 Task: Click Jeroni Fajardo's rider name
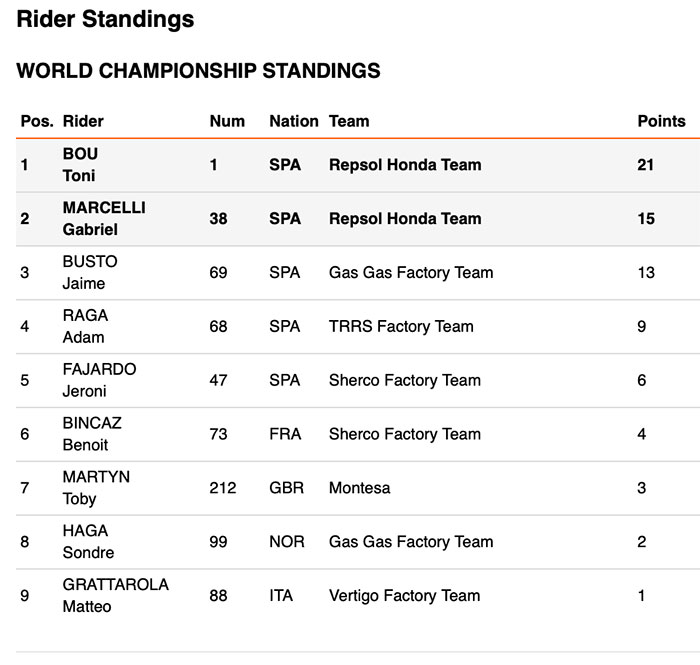click(x=99, y=381)
